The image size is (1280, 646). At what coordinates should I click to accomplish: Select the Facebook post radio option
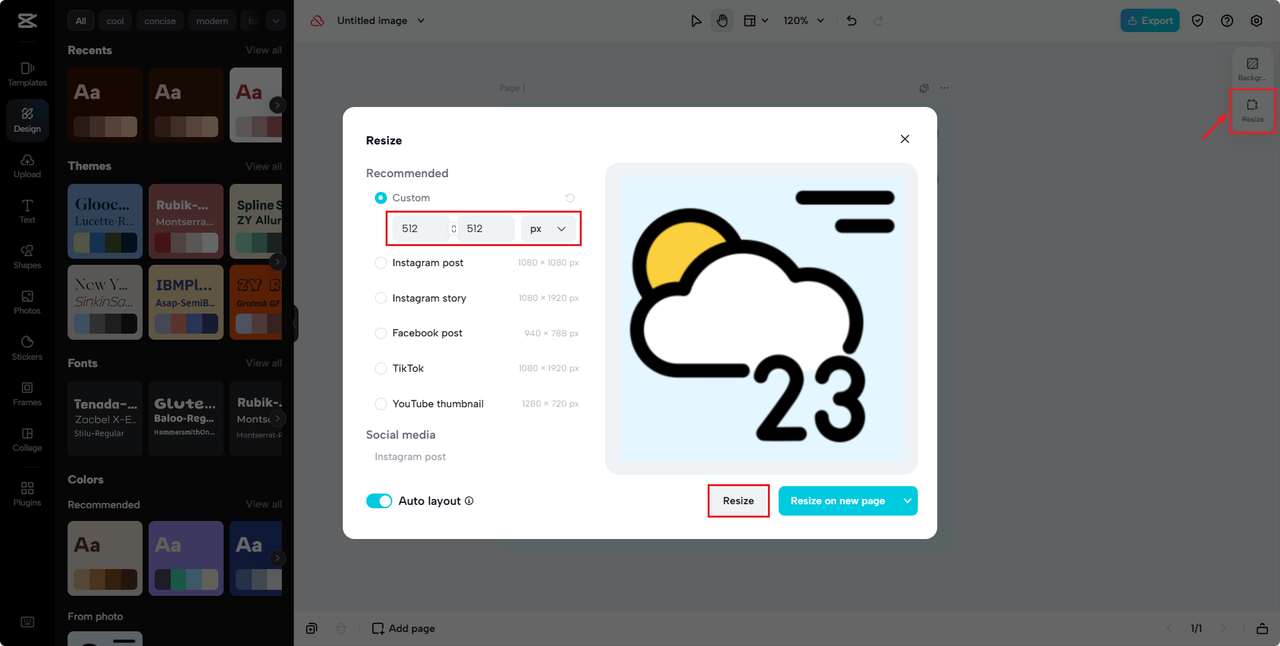tap(381, 333)
